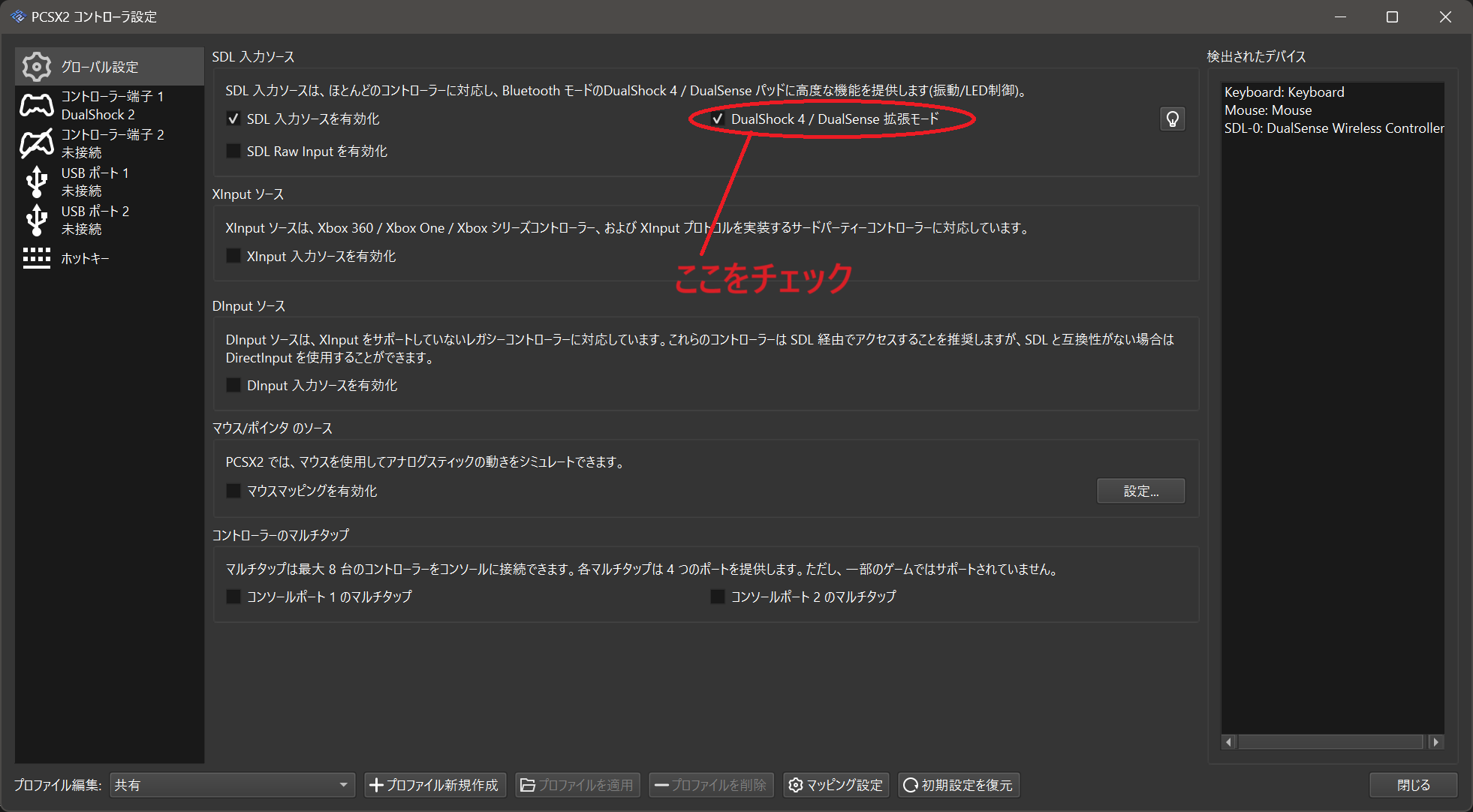Open コントローラー端子 2 disconnected gamepad icon
Screen dimensions: 1473x812
pos(37,143)
